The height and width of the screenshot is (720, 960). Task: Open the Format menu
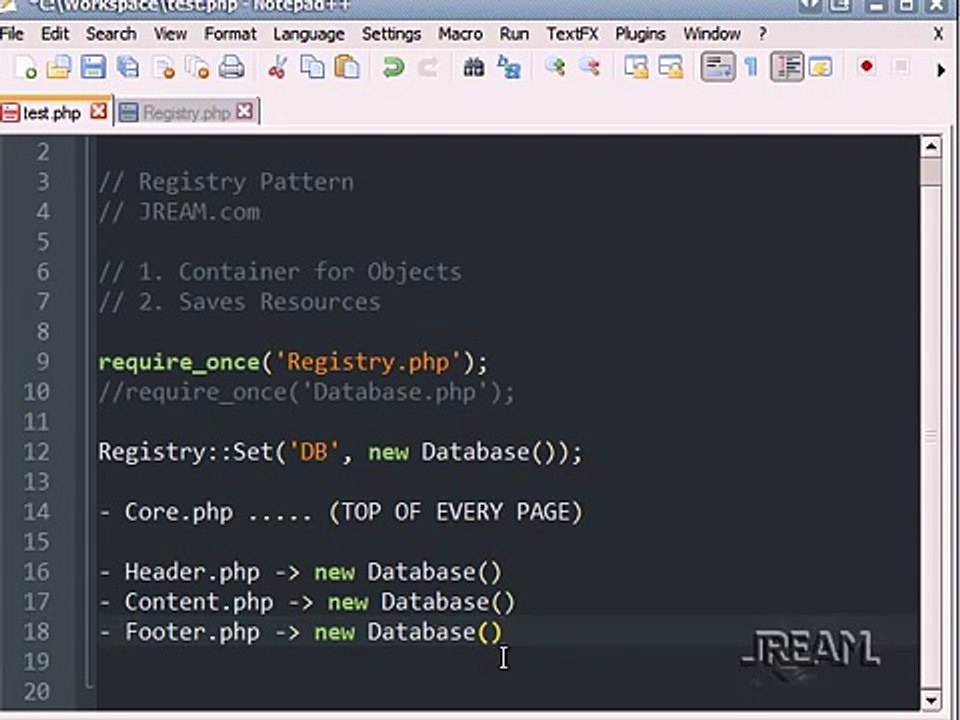tap(230, 34)
